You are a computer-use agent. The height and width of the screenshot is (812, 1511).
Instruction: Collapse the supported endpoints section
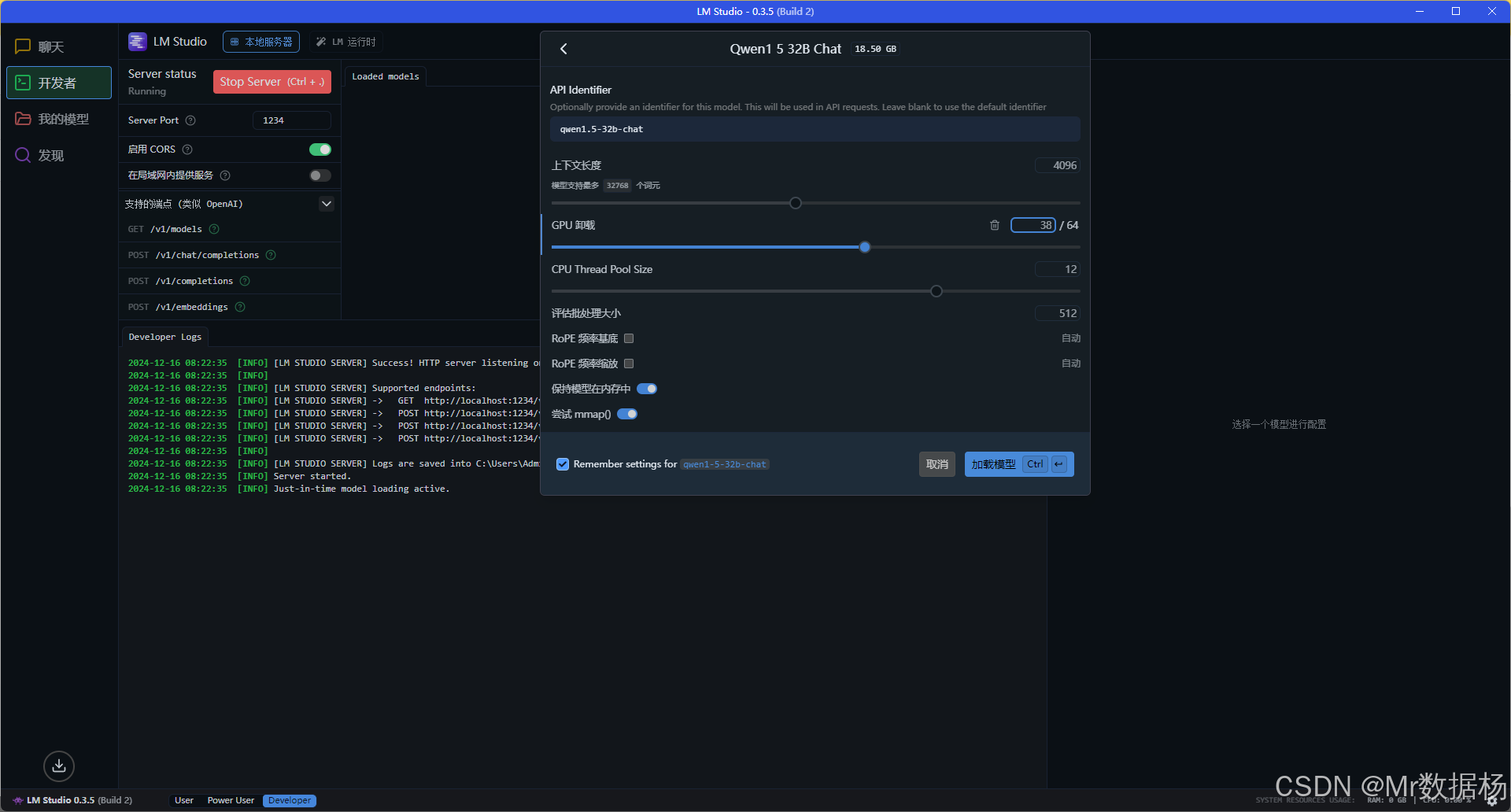pyautogui.click(x=327, y=204)
